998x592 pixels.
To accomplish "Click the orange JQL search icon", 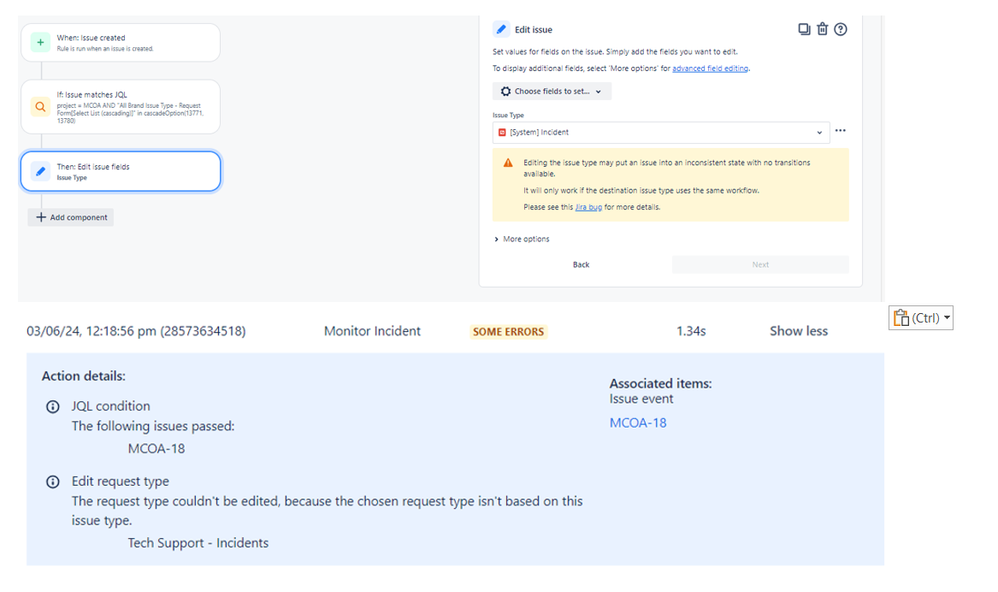I will click(40, 106).
